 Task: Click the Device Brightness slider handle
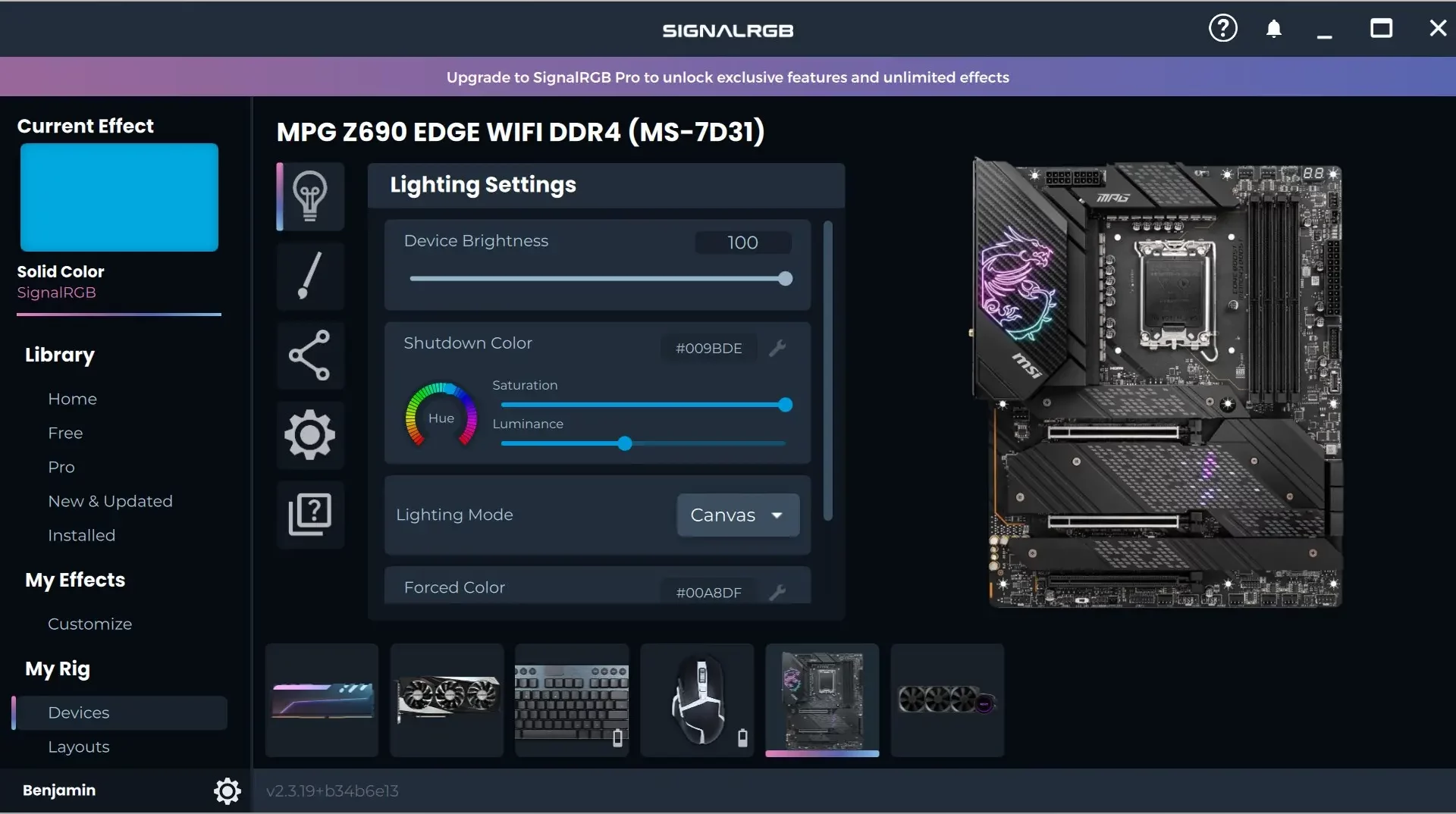(x=786, y=279)
